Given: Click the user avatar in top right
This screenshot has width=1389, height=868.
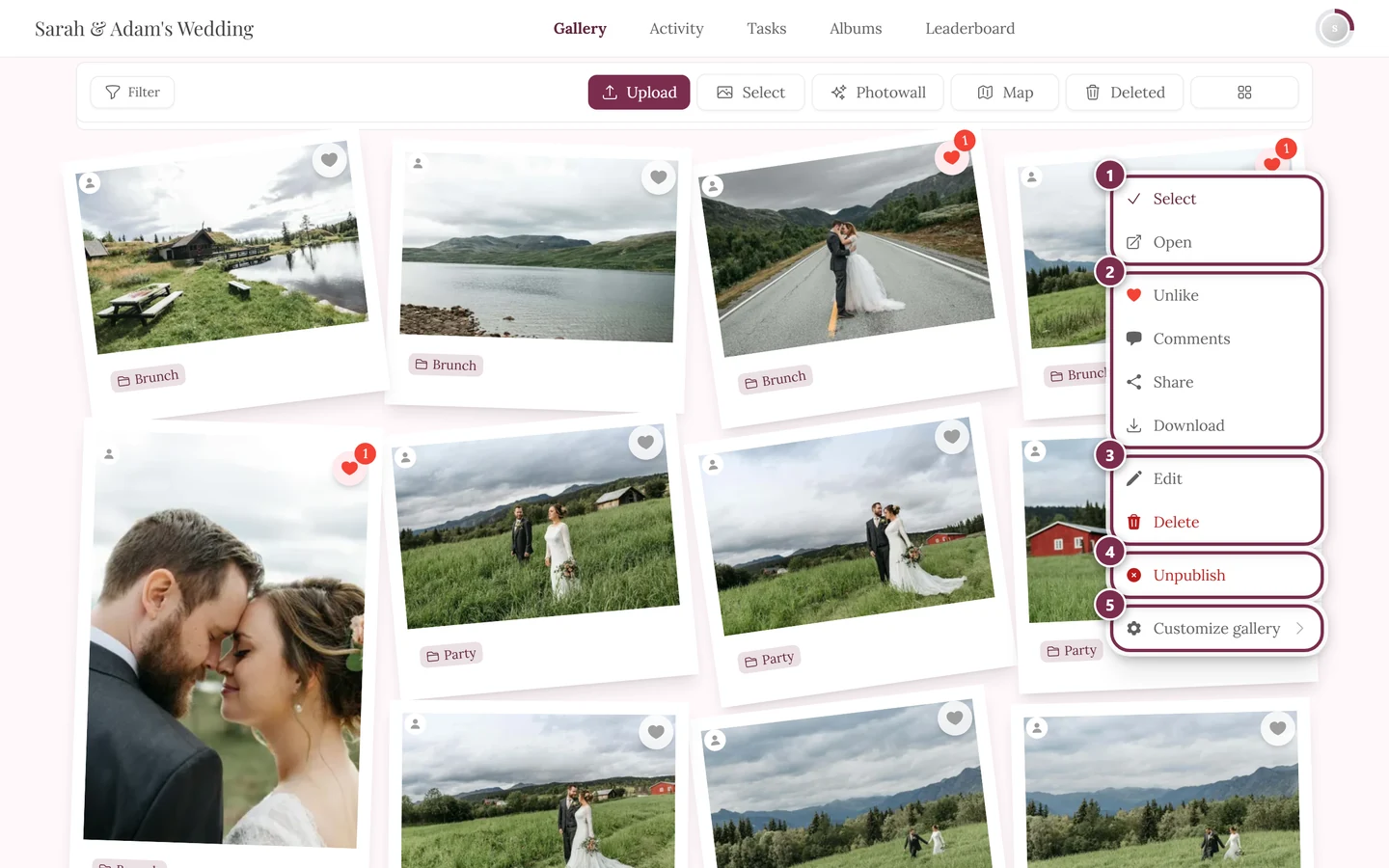Looking at the screenshot, I should pos(1335,29).
